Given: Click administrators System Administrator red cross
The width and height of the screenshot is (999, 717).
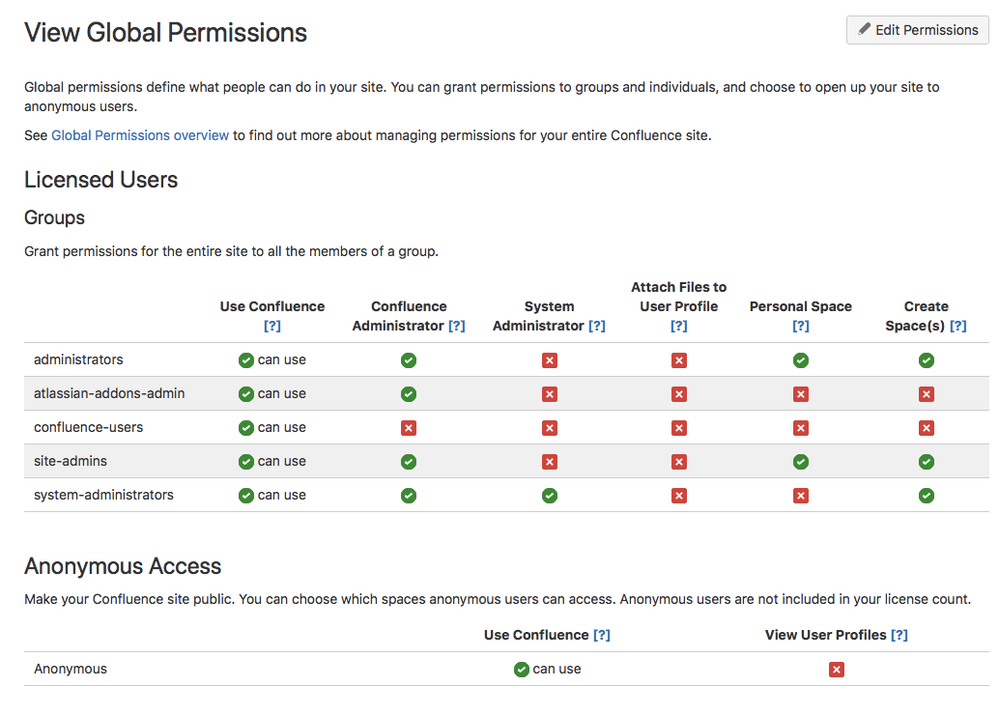Looking at the screenshot, I should click(x=549, y=360).
